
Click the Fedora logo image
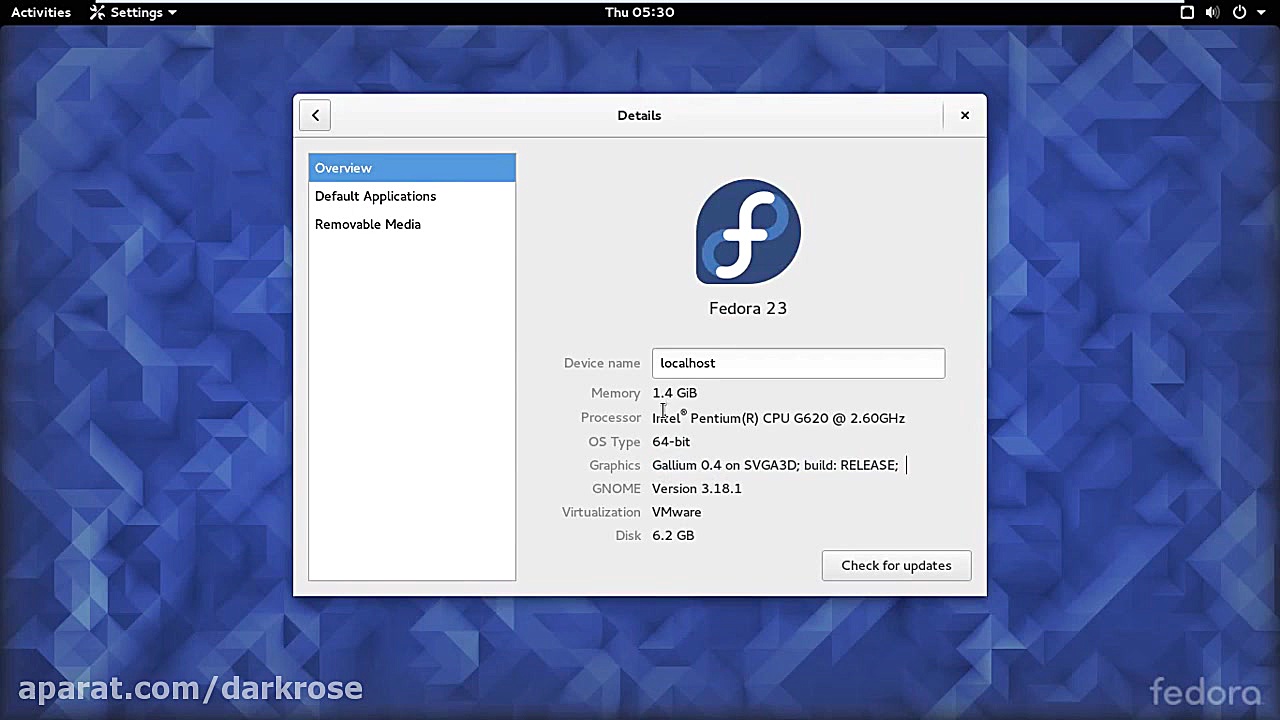tap(748, 232)
